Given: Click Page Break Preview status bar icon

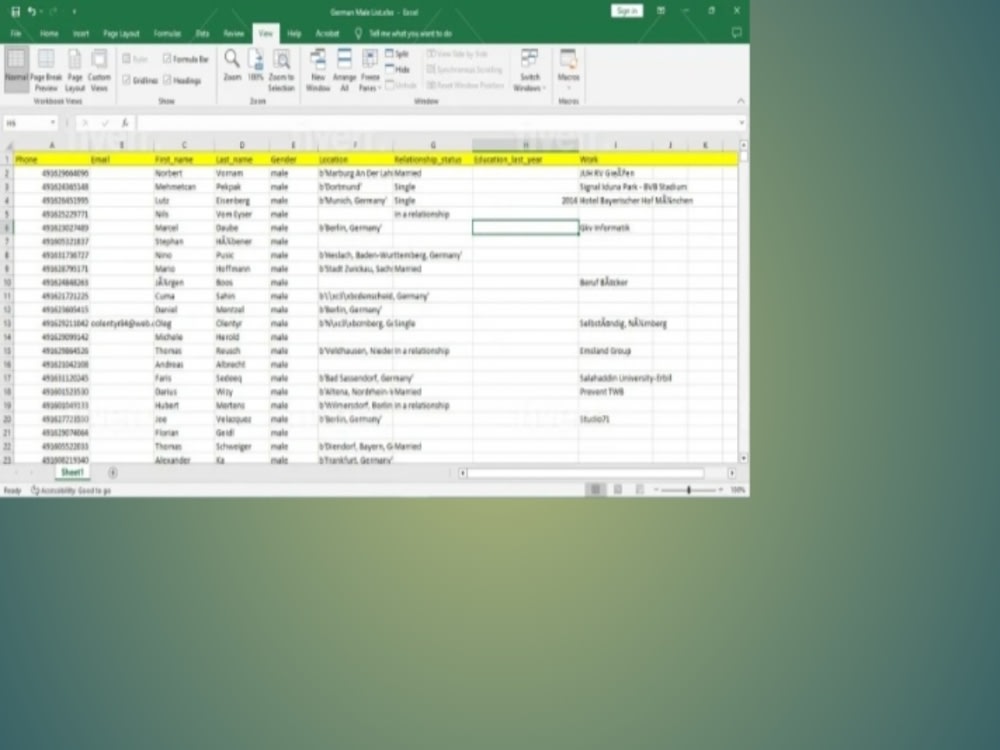Looking at the screenshot, I should click(x=639, y=489).
